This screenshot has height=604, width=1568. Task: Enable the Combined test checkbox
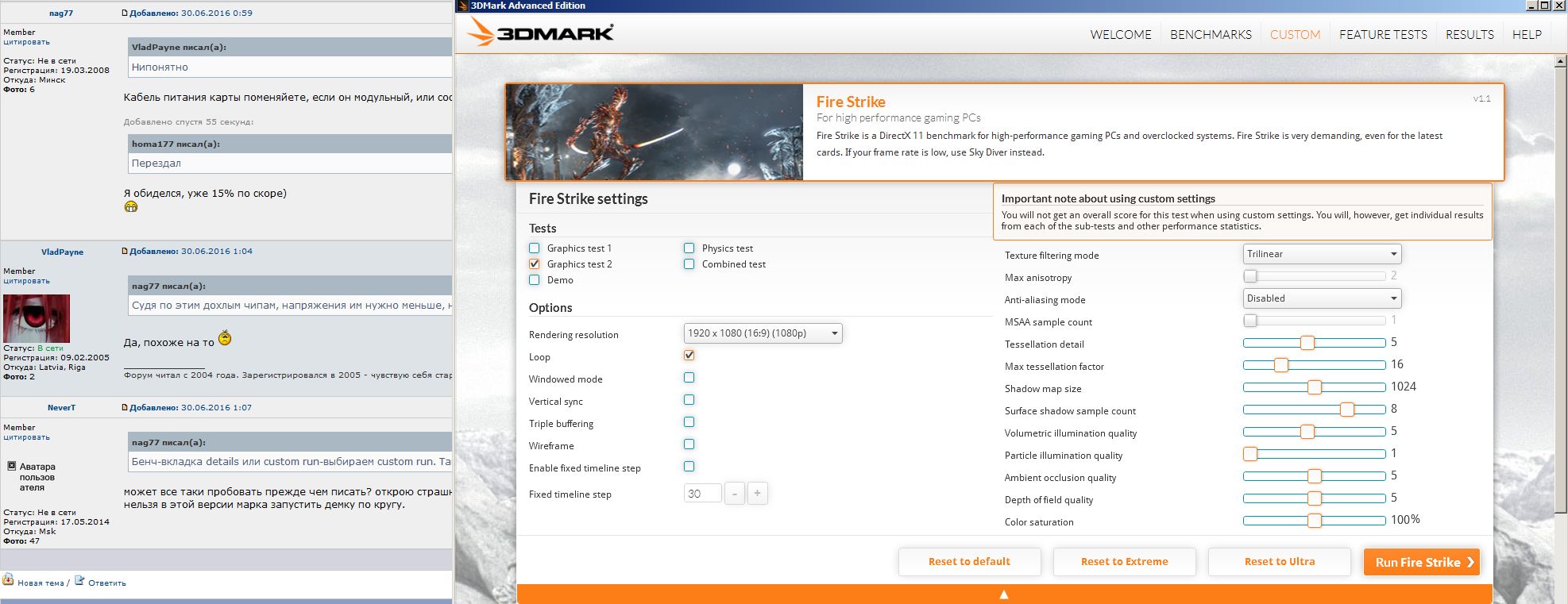[689, 264]
